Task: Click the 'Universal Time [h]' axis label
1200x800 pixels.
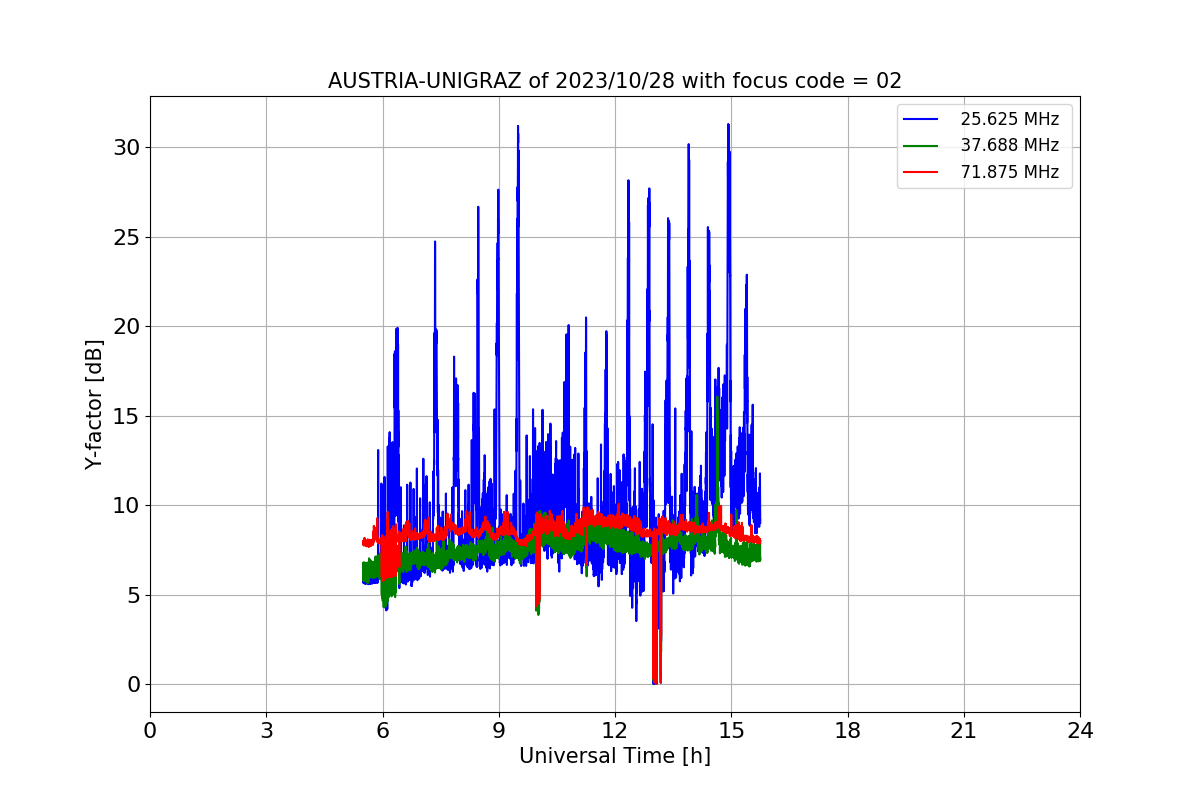Action: (x=615, y=756)
